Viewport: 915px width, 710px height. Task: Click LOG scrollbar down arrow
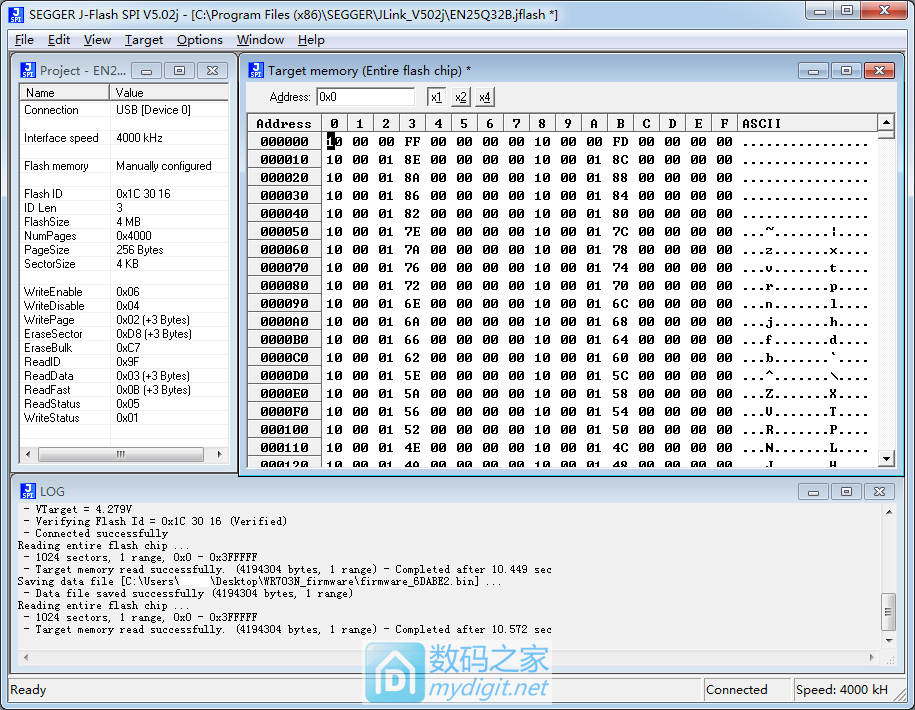coord(889,640)
